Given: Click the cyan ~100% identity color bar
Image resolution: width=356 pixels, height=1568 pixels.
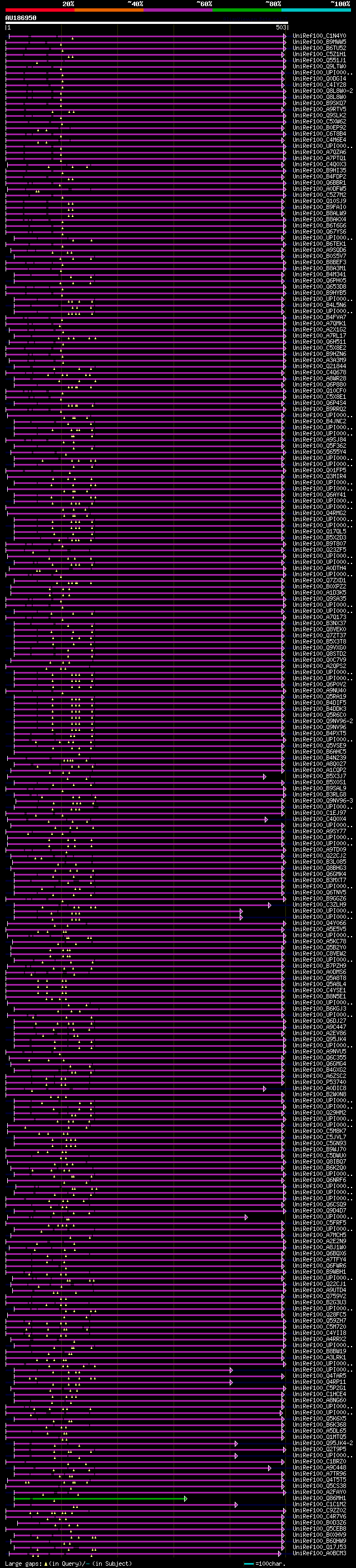Looking at the screenshot, I should click(317, 10).
